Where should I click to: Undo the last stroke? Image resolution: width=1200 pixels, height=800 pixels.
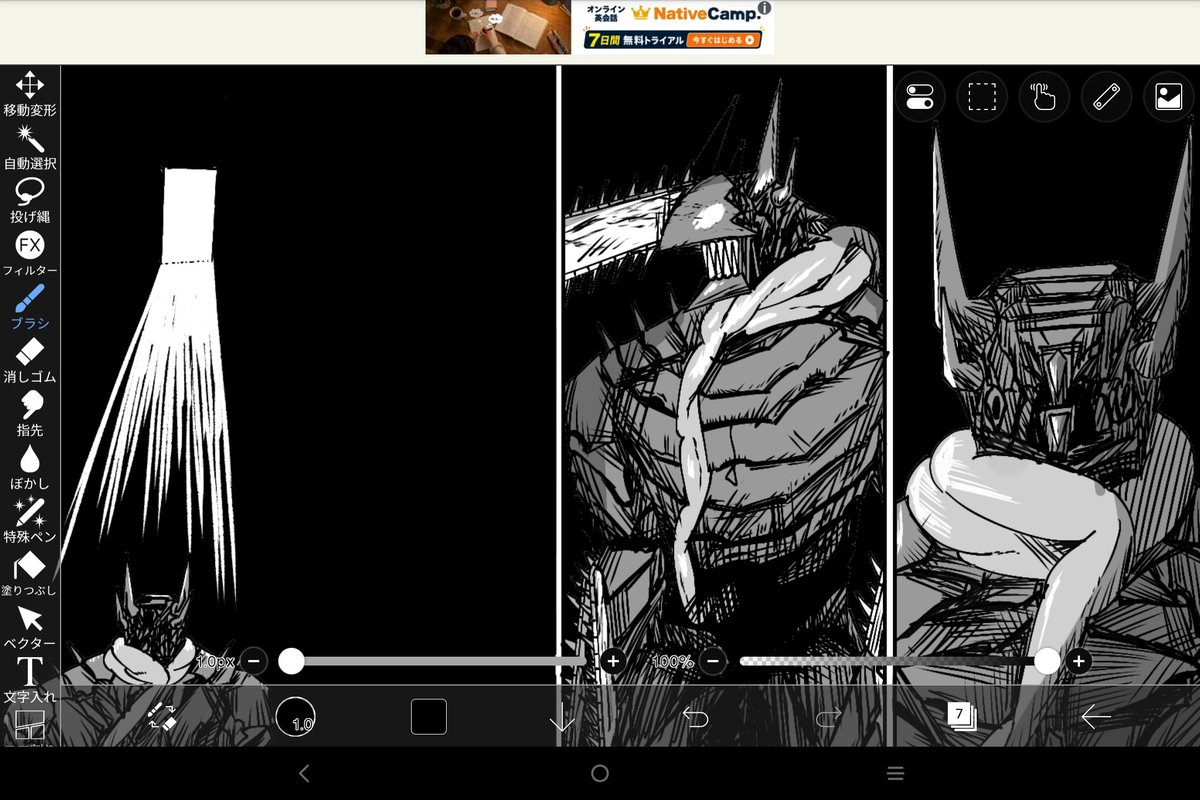point(695,716)
